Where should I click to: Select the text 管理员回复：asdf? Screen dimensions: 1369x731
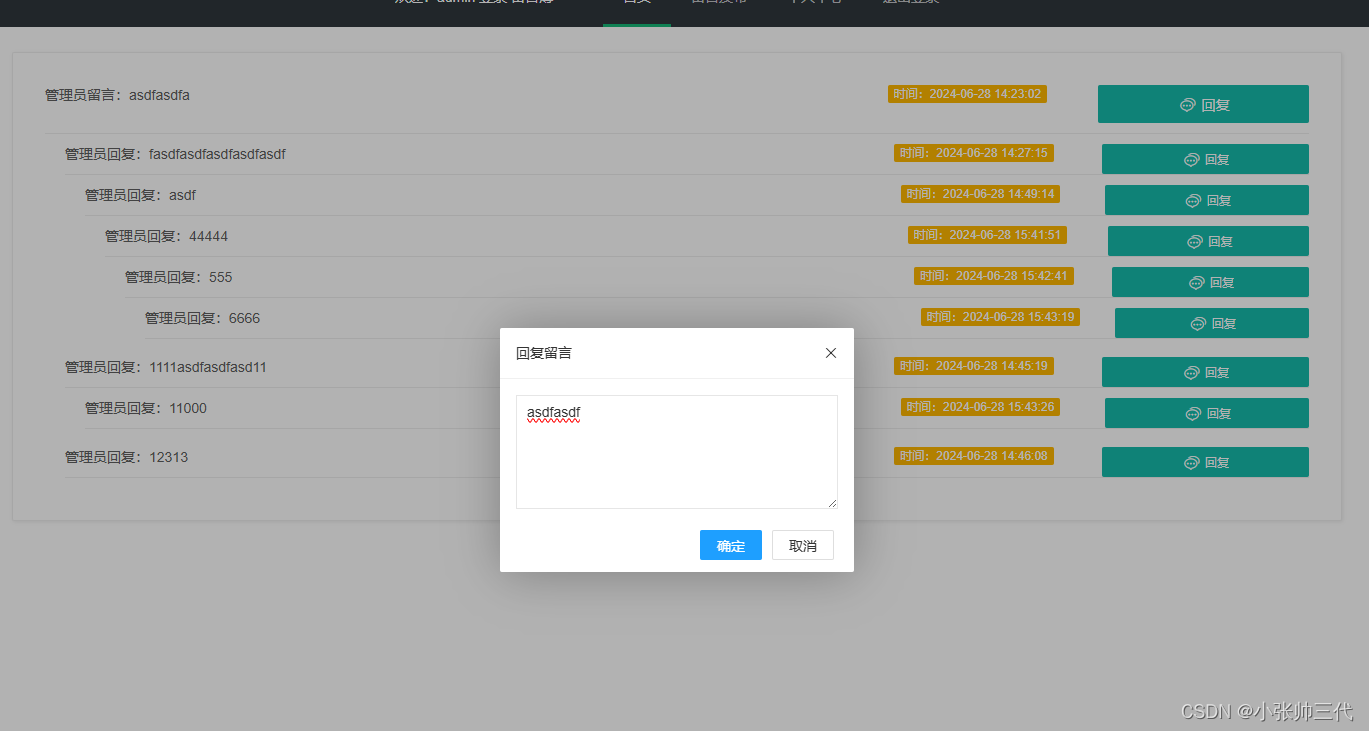[x=140, y=195]
